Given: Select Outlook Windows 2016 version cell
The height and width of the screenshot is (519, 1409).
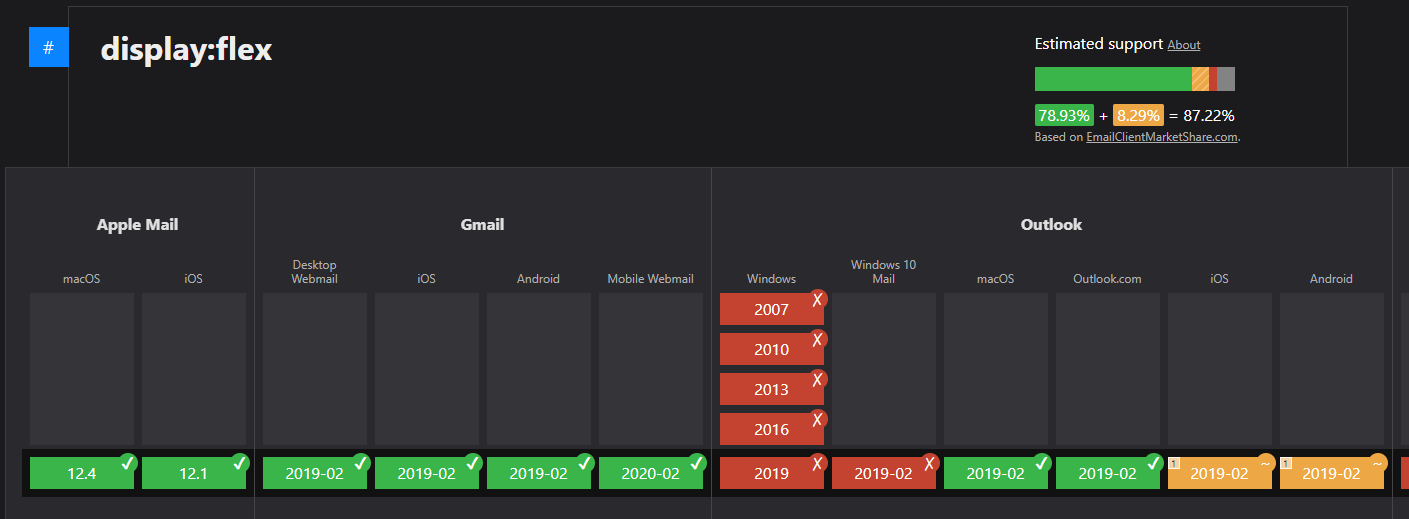Looking at the screenshot, I should point(770,430).
